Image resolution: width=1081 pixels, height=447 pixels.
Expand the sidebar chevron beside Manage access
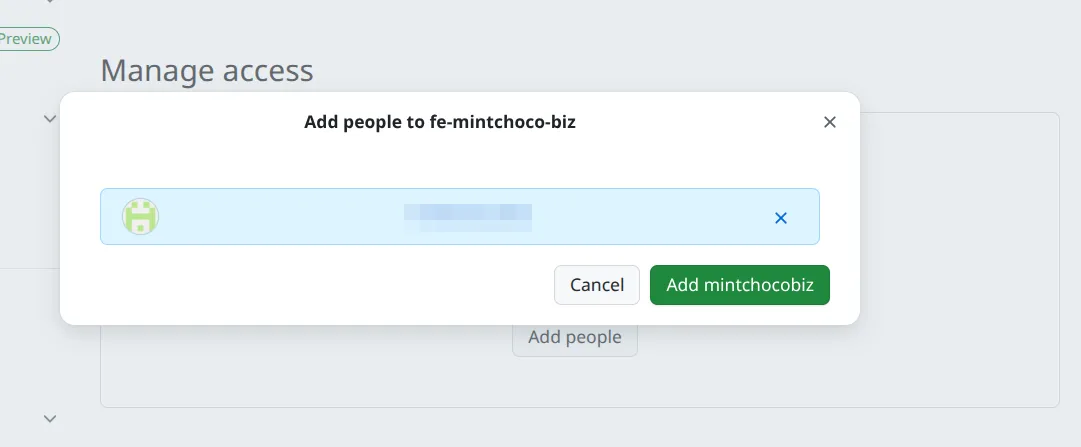pyautogui.click(x=50, y=118)
